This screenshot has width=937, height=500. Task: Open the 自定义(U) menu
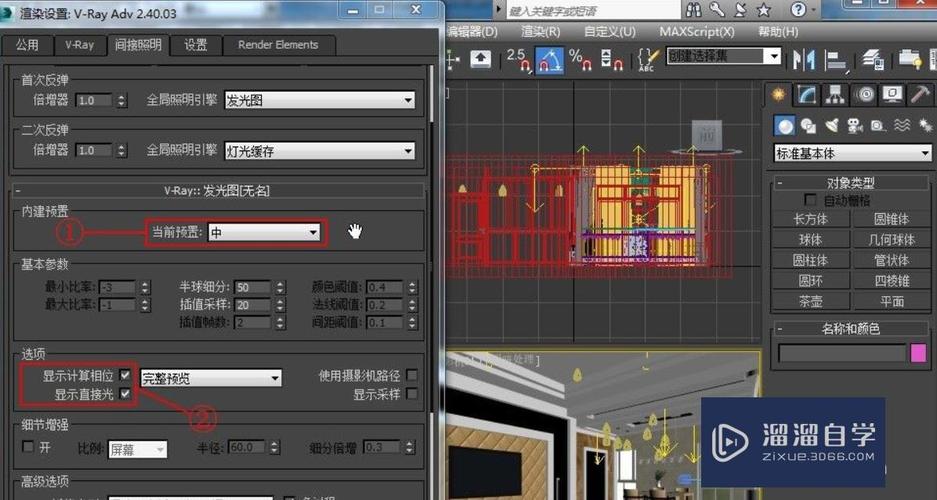pos(610,31)
